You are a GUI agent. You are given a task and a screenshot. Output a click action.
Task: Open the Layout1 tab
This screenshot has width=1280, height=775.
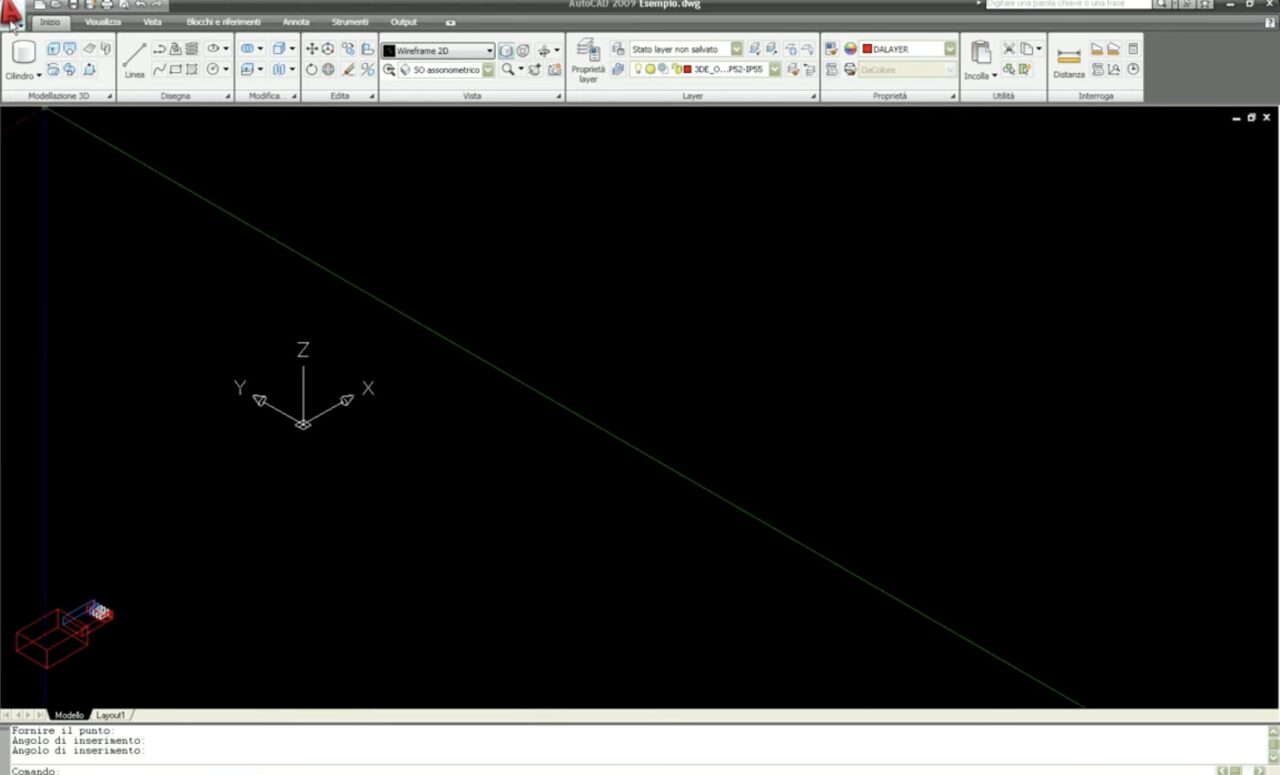tap(110, 716)
